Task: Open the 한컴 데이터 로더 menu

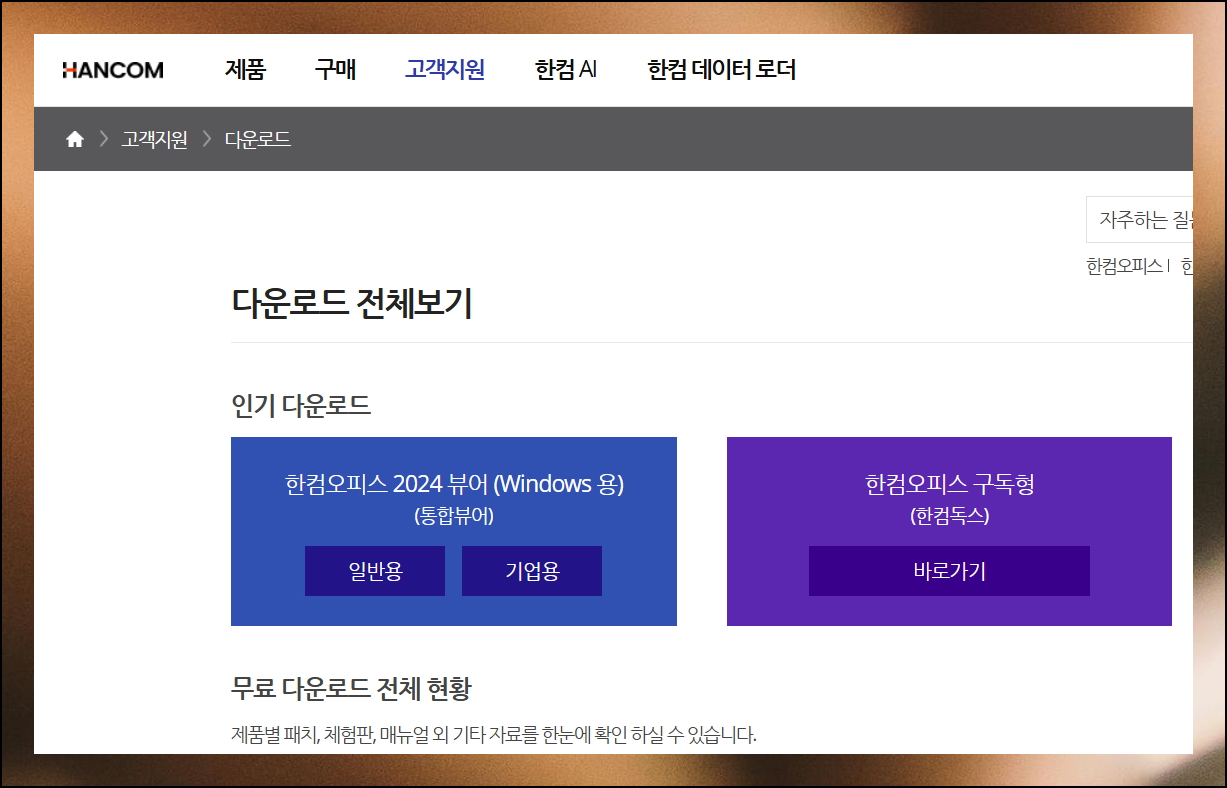Action: coord(721,70)
